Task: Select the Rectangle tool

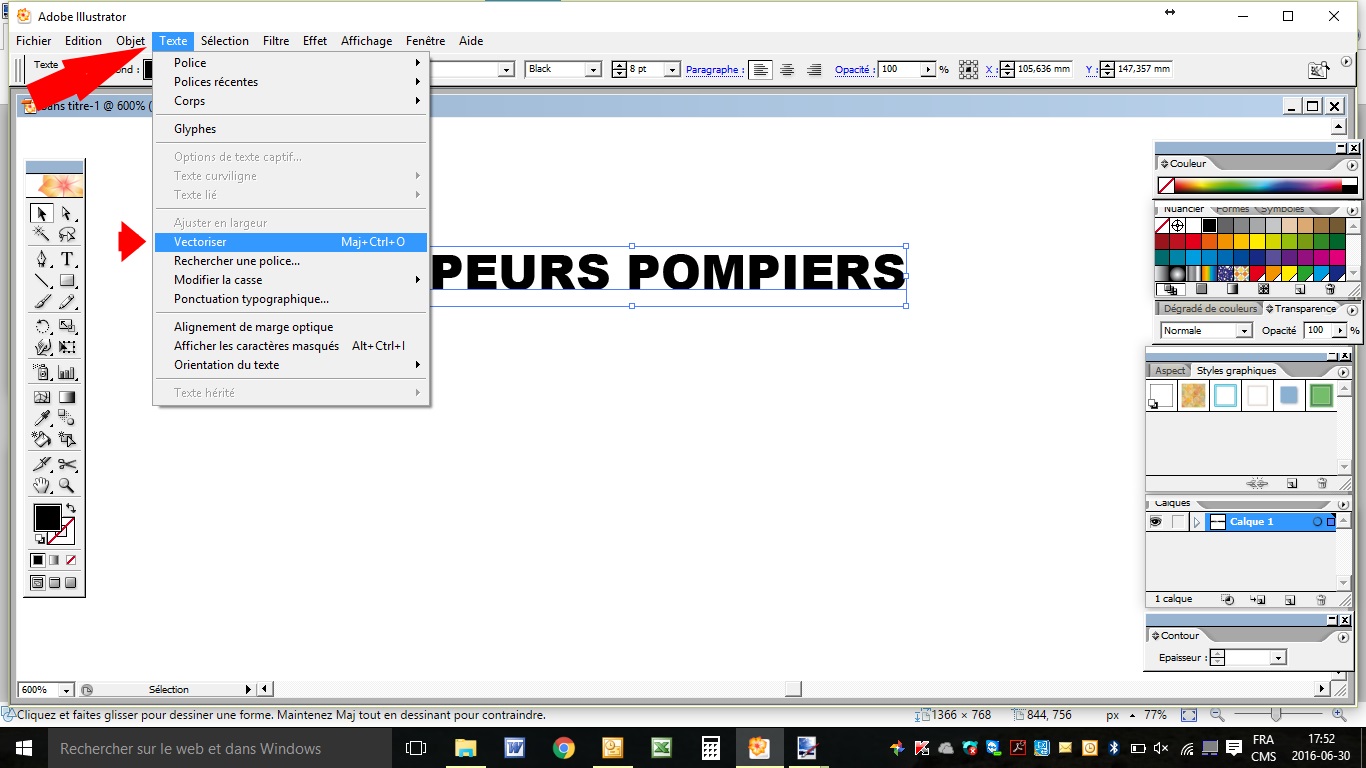Action: tap(67, 280)
